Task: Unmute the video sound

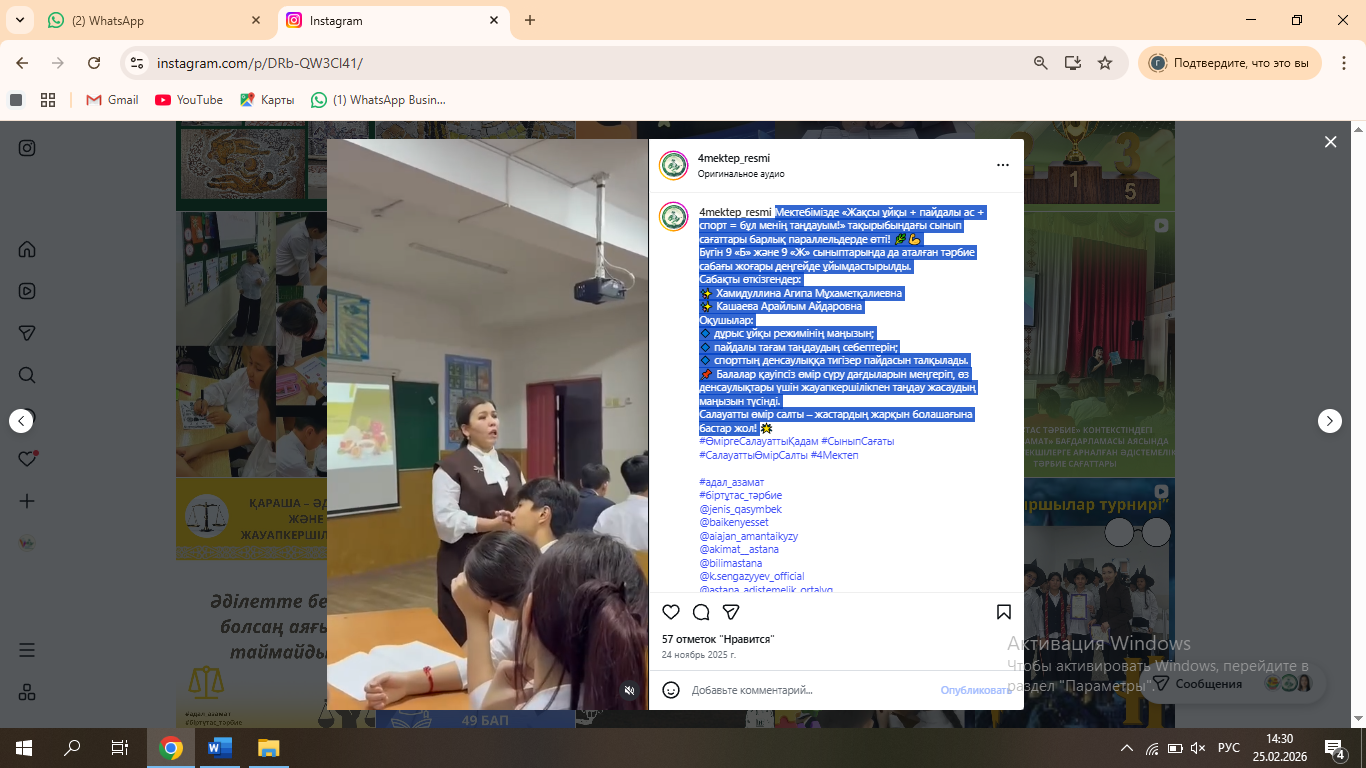Action: pos(629,690)
